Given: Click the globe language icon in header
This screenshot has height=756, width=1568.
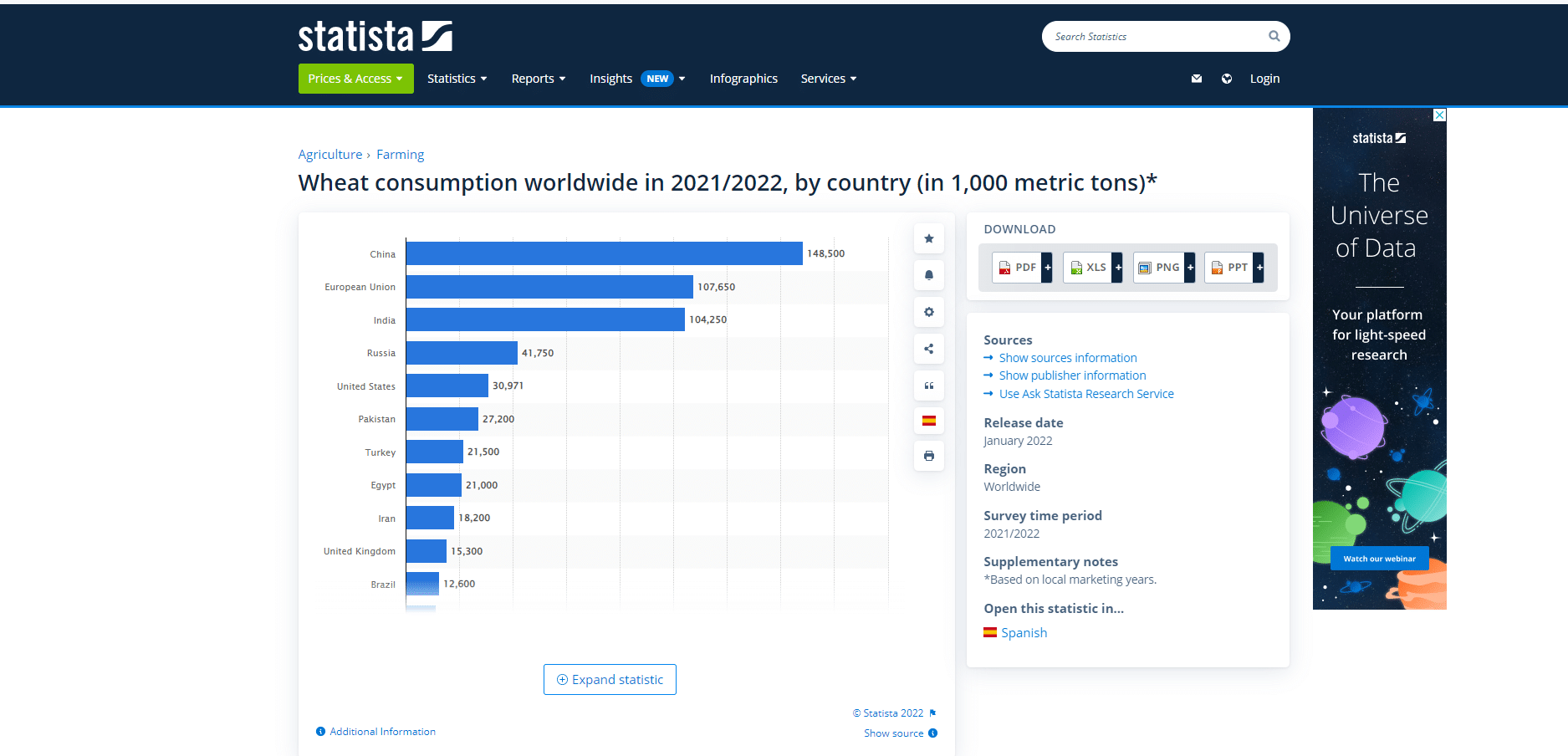Looking at the screenshot, I should (x=1227, y=79).
